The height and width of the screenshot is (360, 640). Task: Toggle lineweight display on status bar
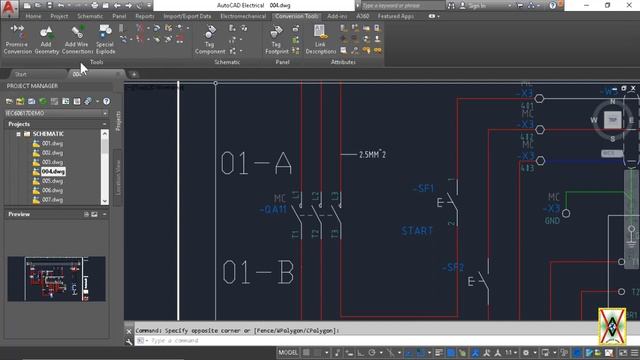click(439, 353)
